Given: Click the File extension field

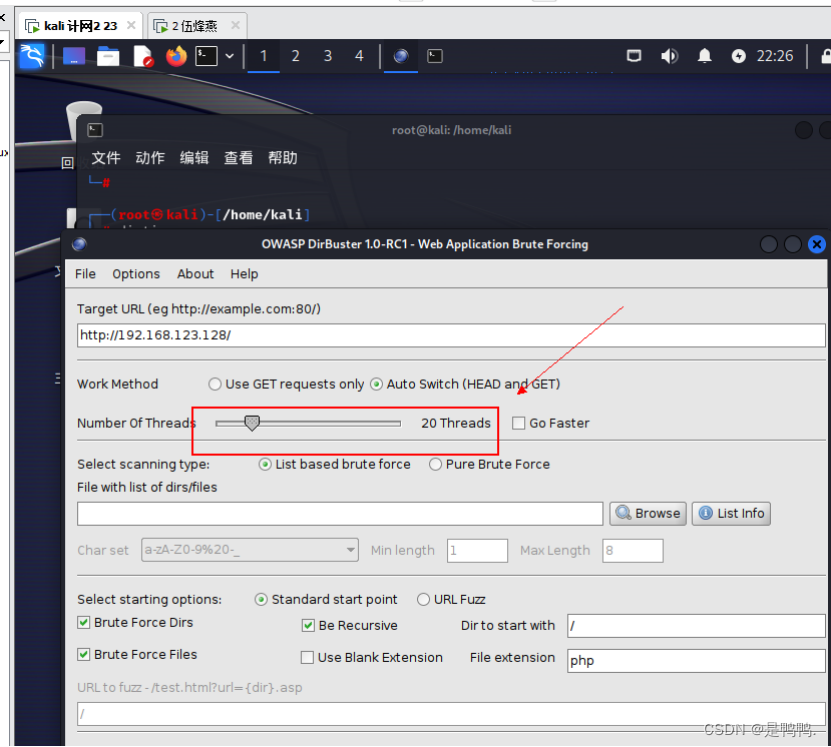Looking at the screenshot, I should (696, 661).
